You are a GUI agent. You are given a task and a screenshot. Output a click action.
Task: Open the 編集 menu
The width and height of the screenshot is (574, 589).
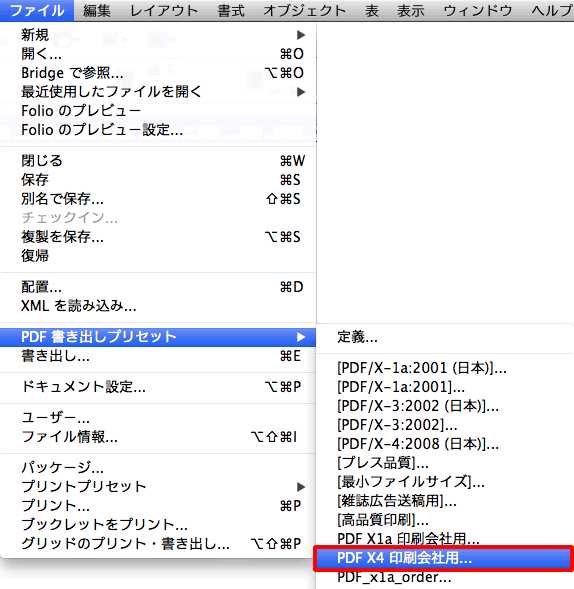pyautogui.click(x=97, y=11)
